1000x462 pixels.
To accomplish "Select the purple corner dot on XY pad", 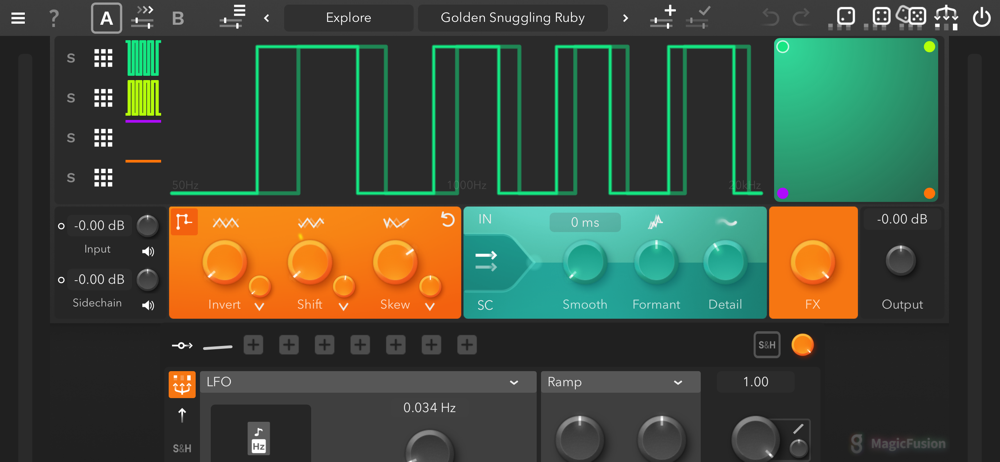I will pos(783,193).
